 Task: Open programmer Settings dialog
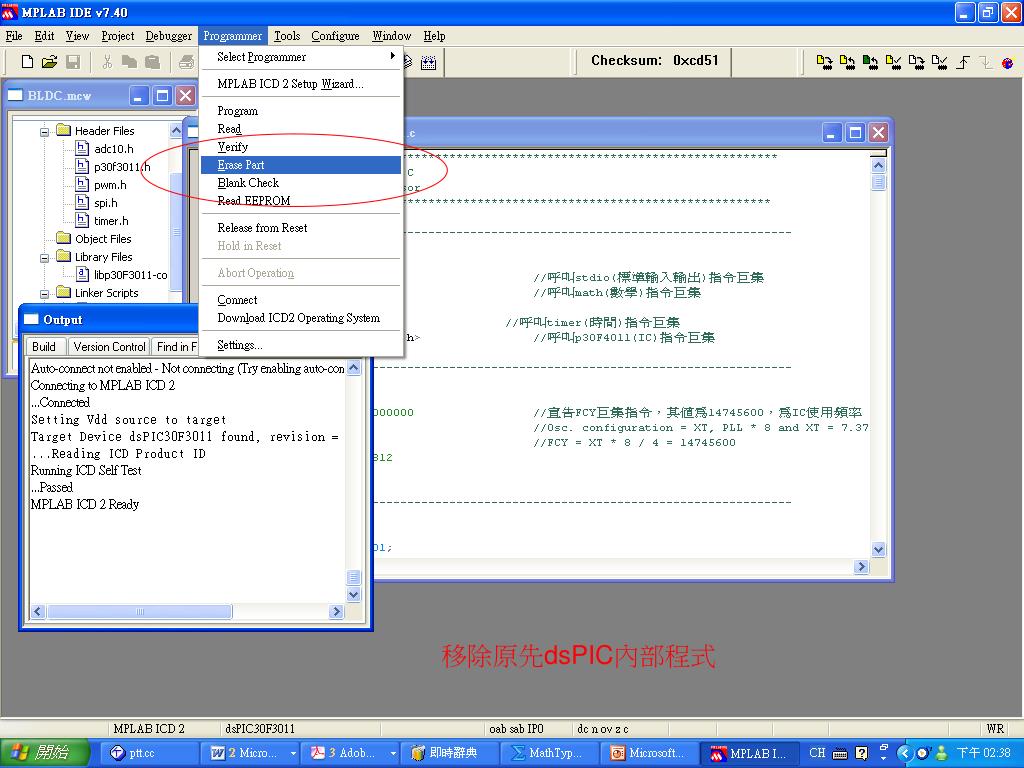point(300,345)
